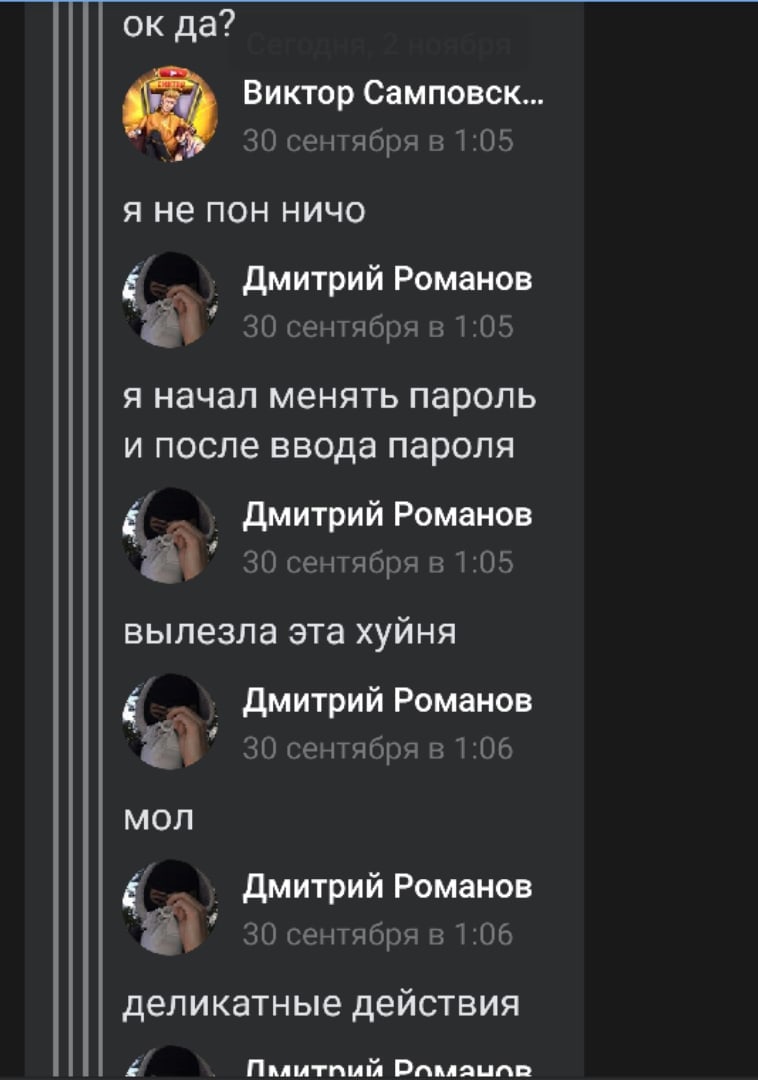Select the short message 'мол'

(x=158, y=818)
